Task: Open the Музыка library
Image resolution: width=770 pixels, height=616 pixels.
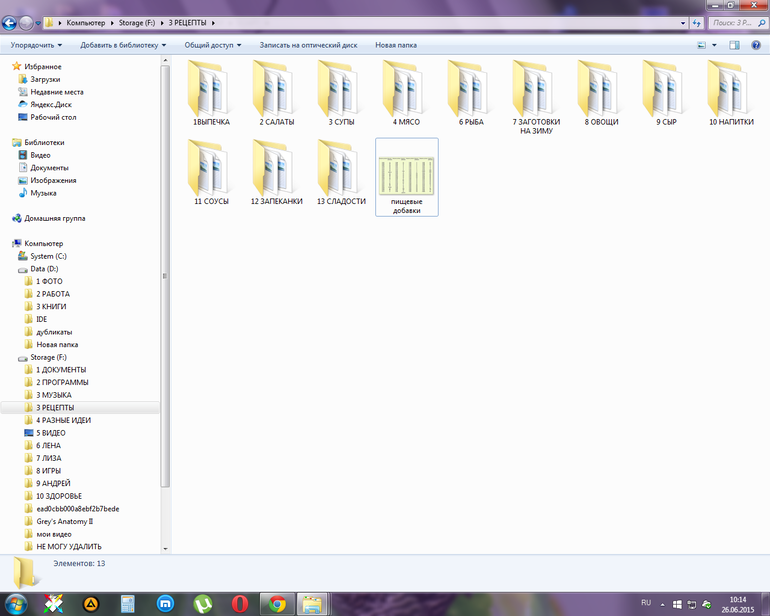Action: point(43,193)
